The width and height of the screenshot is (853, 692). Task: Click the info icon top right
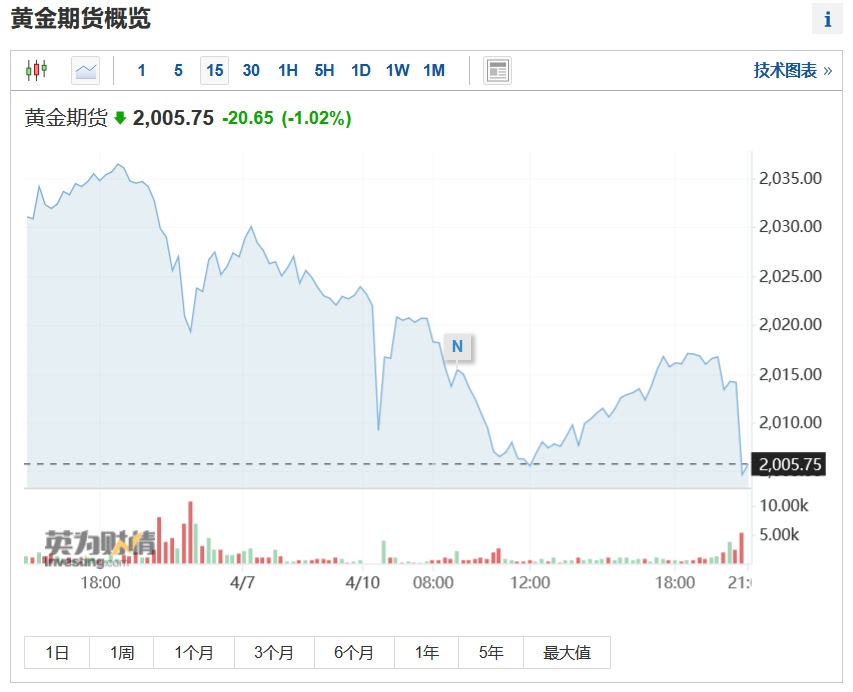click(827, 19)
